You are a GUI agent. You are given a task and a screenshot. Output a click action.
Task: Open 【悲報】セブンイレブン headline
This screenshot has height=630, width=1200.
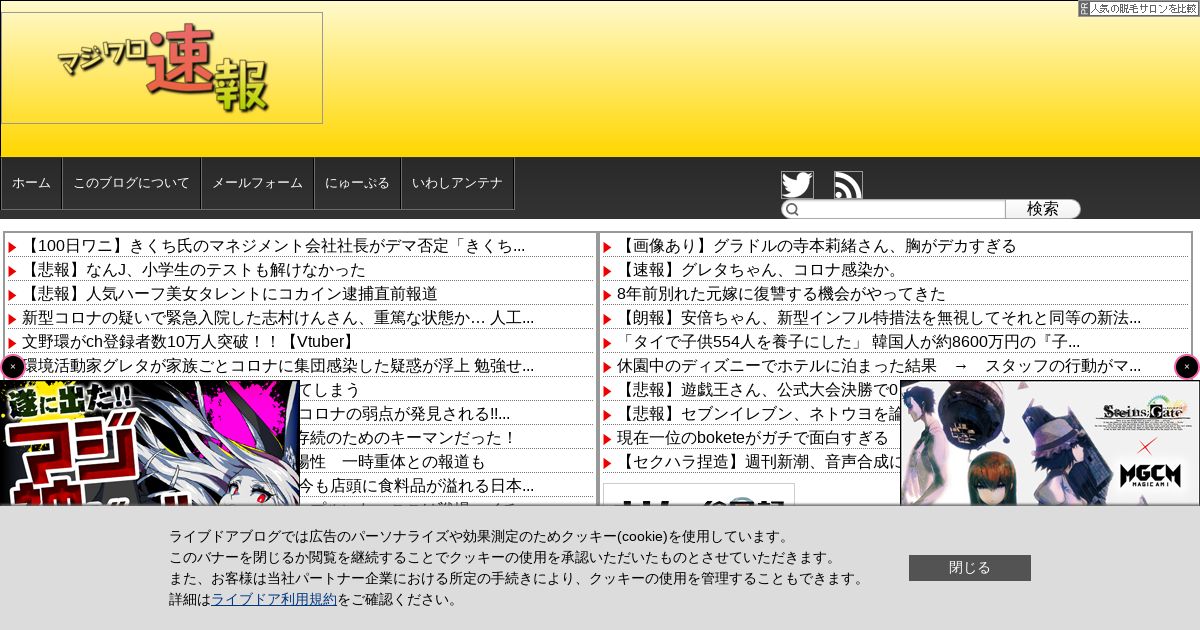pyautogui.click(x=758, y=414)
